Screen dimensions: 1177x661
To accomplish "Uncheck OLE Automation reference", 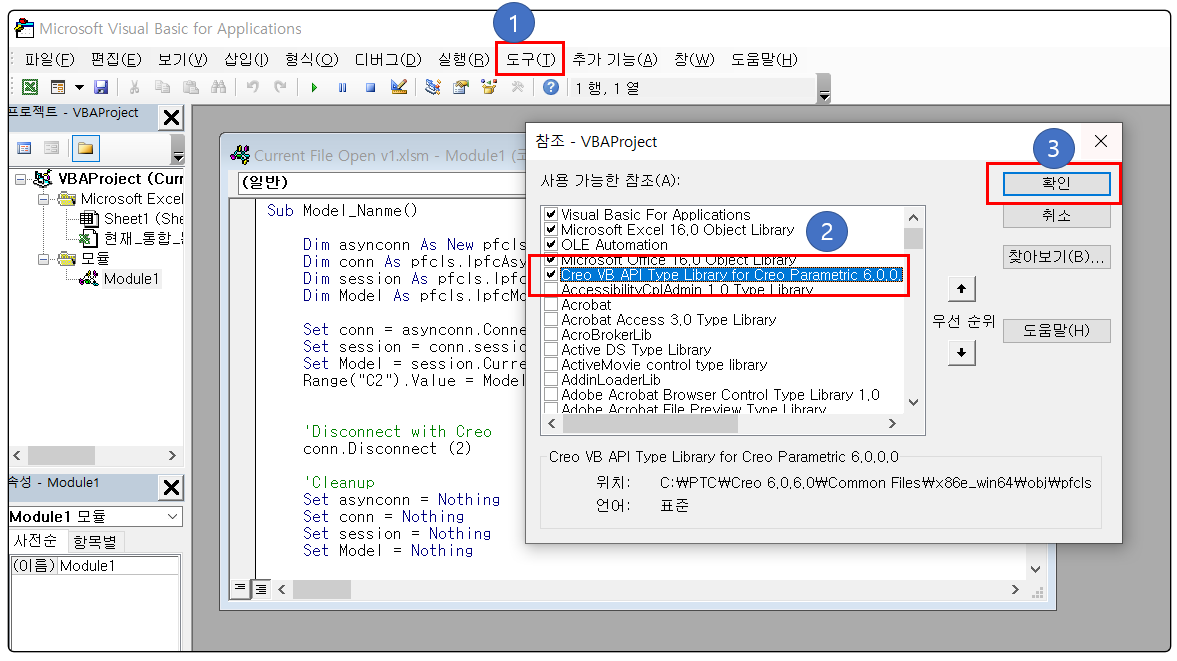I will click(x=551, y=245).
